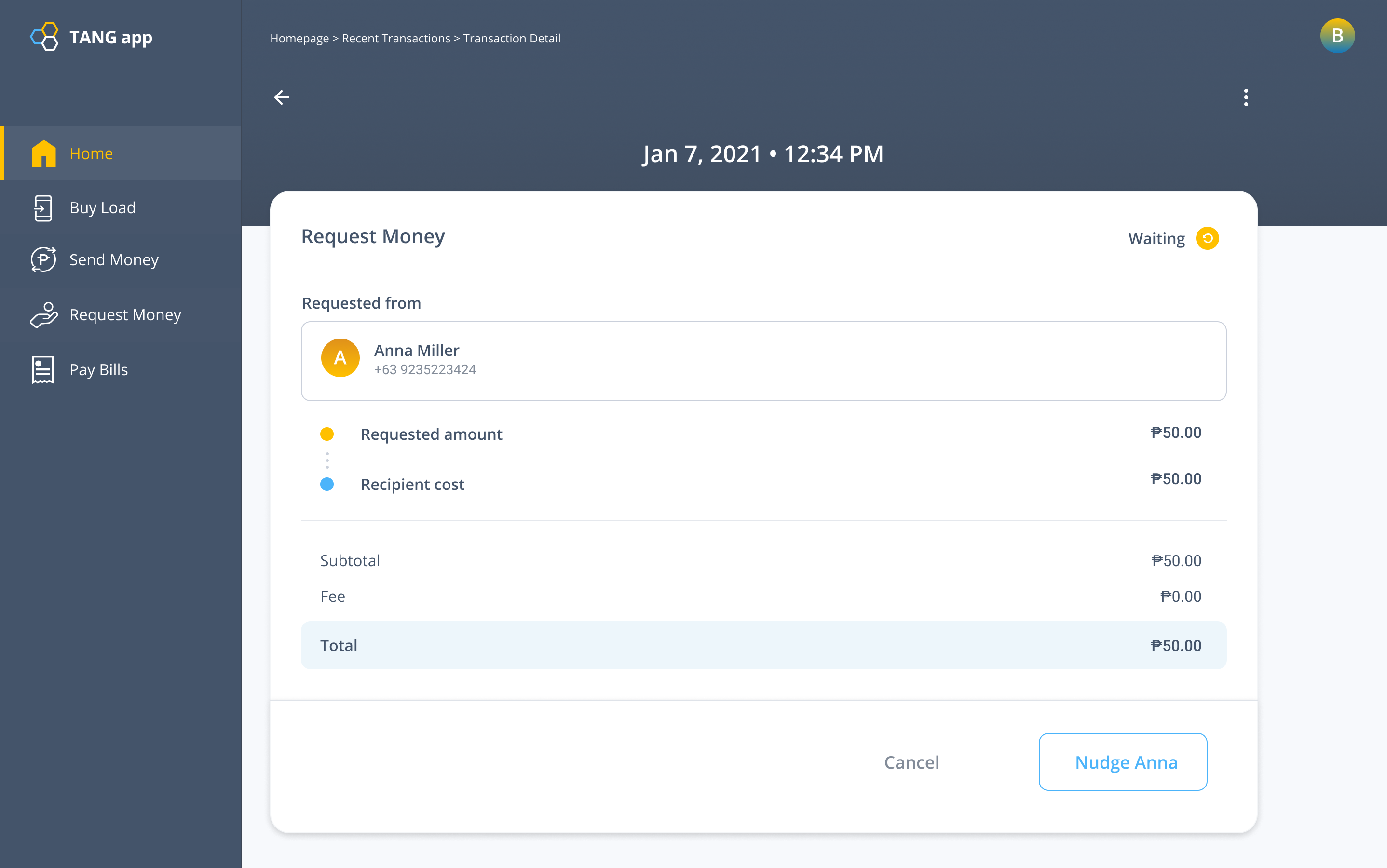Image resolution: width=1387 pixels, height=868 pixels.
Task: Open Home in the sidebar
Action: [121, 153]
